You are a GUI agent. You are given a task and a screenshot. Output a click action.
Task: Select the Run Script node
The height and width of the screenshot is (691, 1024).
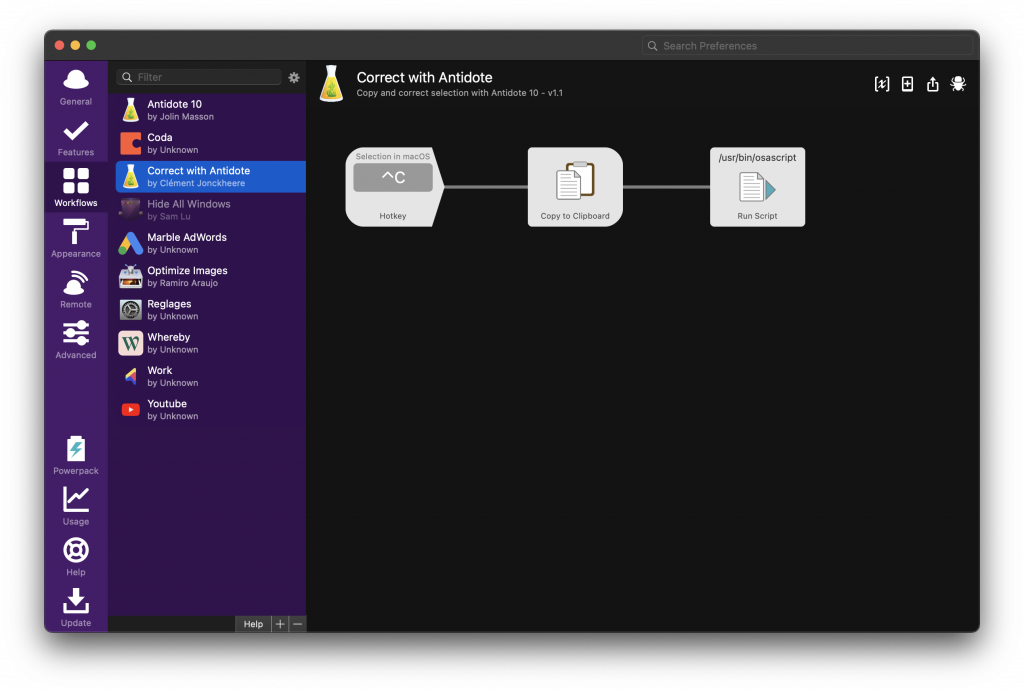coord(757,187)
